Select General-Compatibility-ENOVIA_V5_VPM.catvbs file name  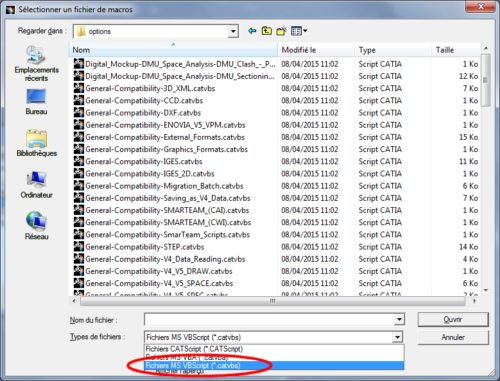(x=165, y=125)
